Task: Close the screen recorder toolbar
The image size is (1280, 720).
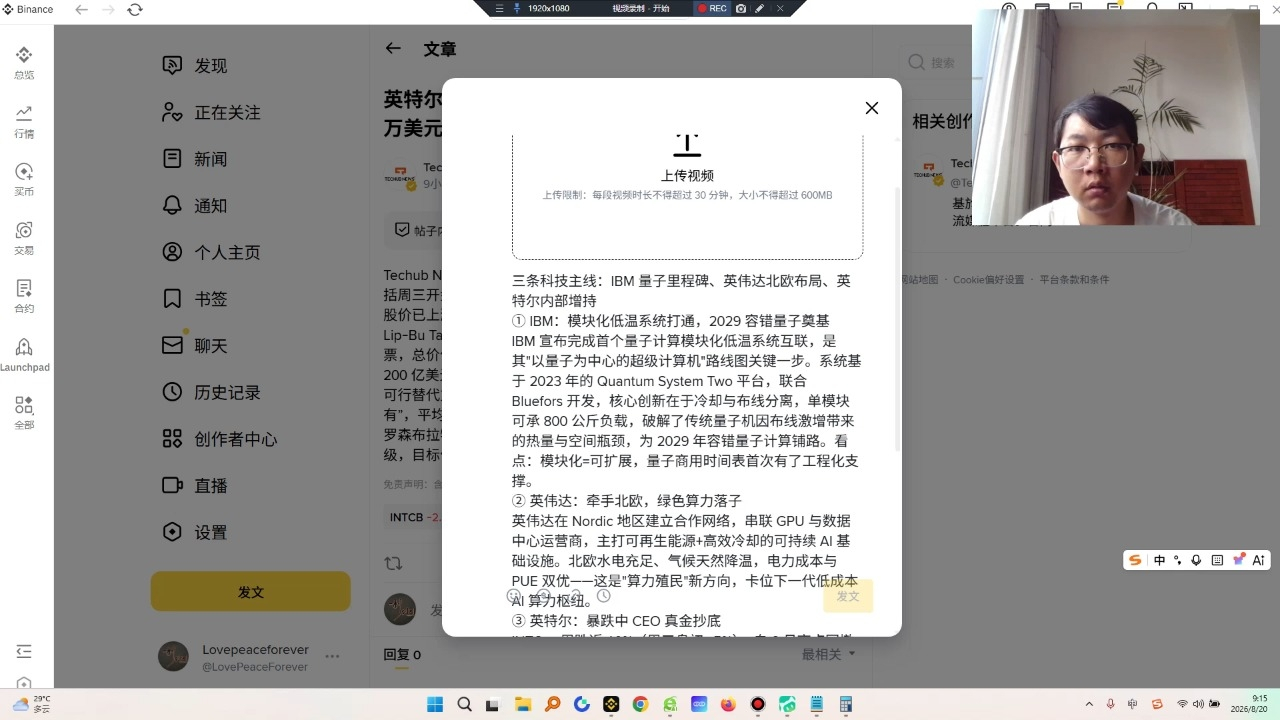Action: click(780, 8)
